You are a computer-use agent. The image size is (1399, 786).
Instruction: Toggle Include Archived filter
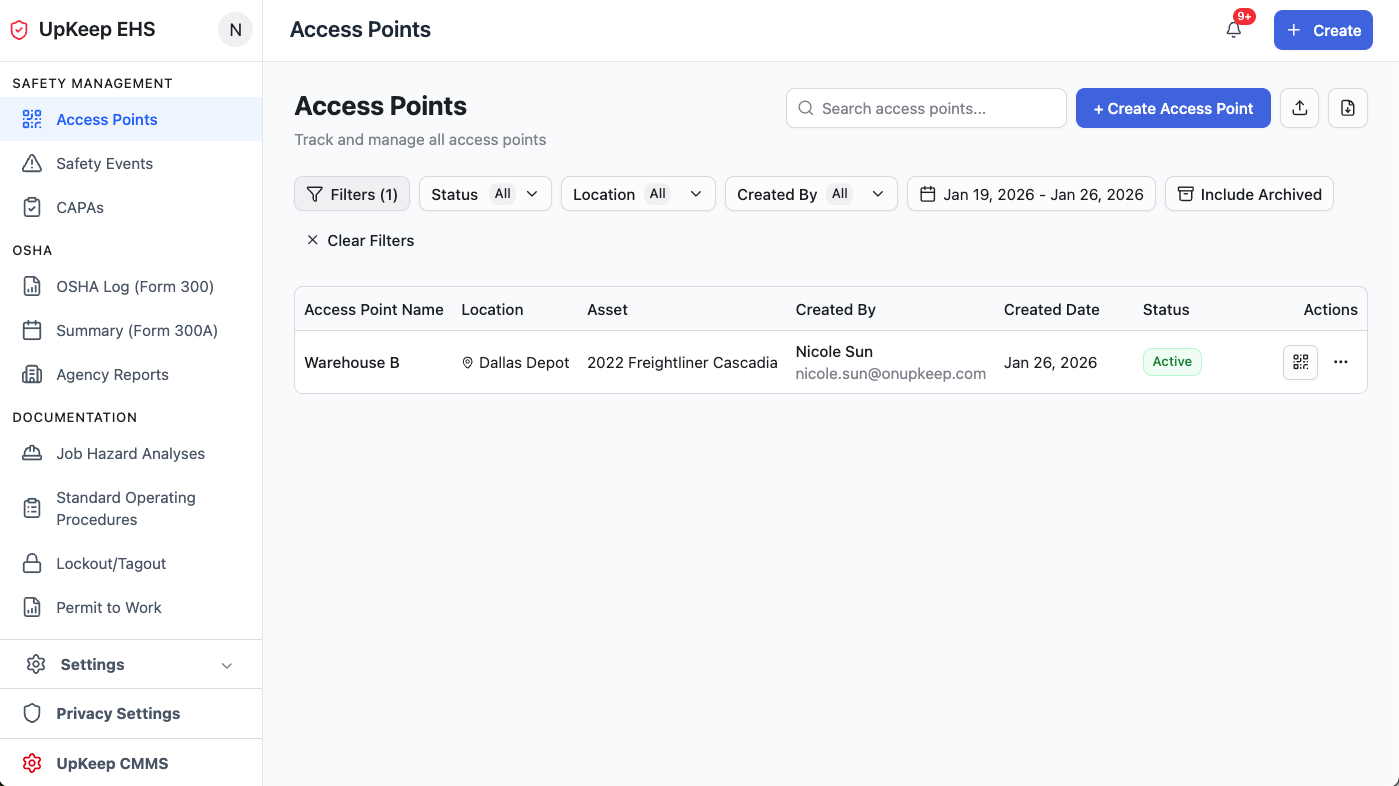point(1249,194)
